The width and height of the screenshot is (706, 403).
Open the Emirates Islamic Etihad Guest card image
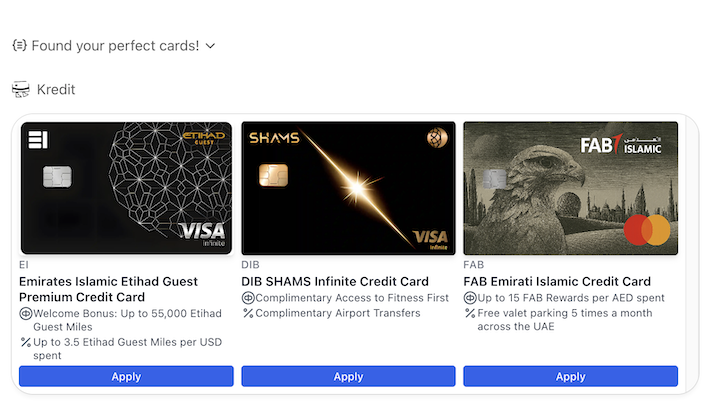tap(126, 188)
